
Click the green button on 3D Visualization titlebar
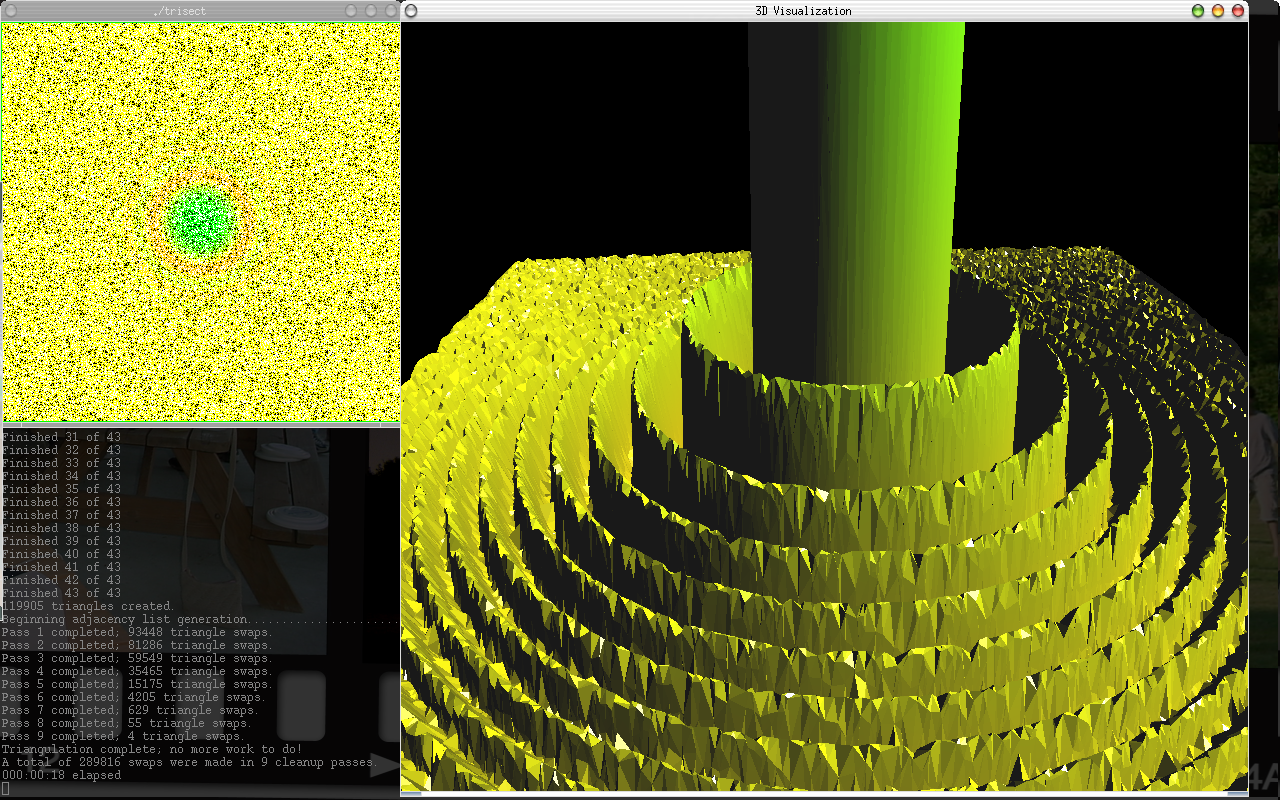click(x=1198, y=10)
